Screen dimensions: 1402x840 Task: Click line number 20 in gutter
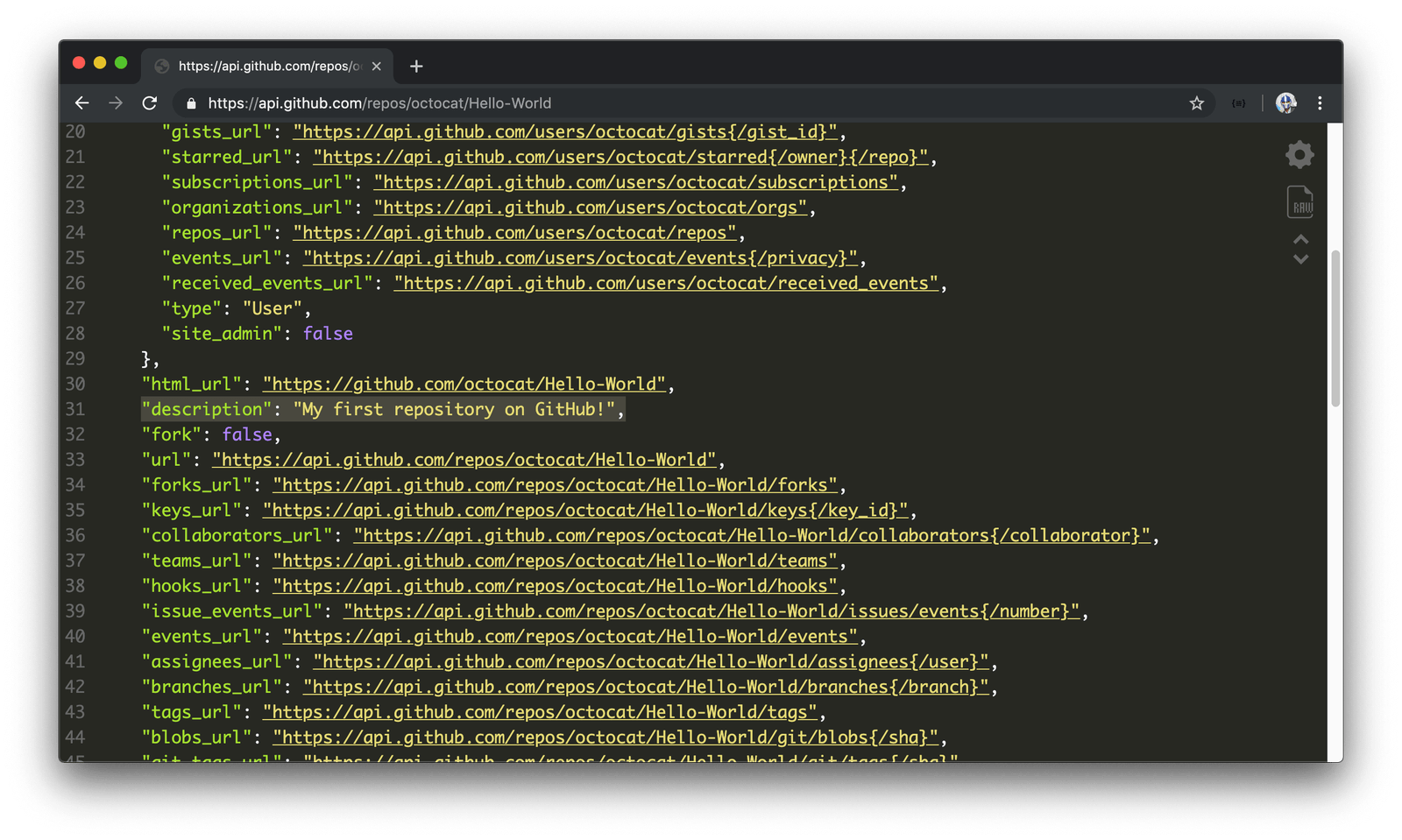point(75,132)
